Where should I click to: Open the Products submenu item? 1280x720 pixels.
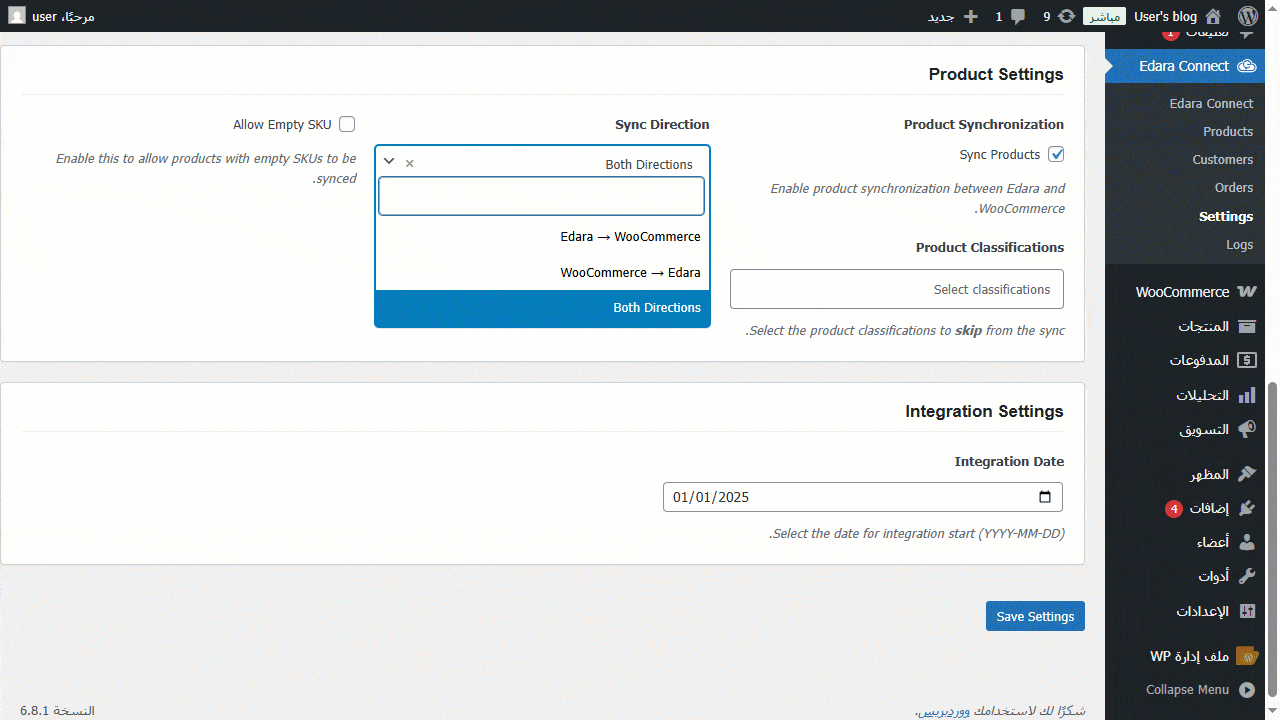coord(1228,131)
